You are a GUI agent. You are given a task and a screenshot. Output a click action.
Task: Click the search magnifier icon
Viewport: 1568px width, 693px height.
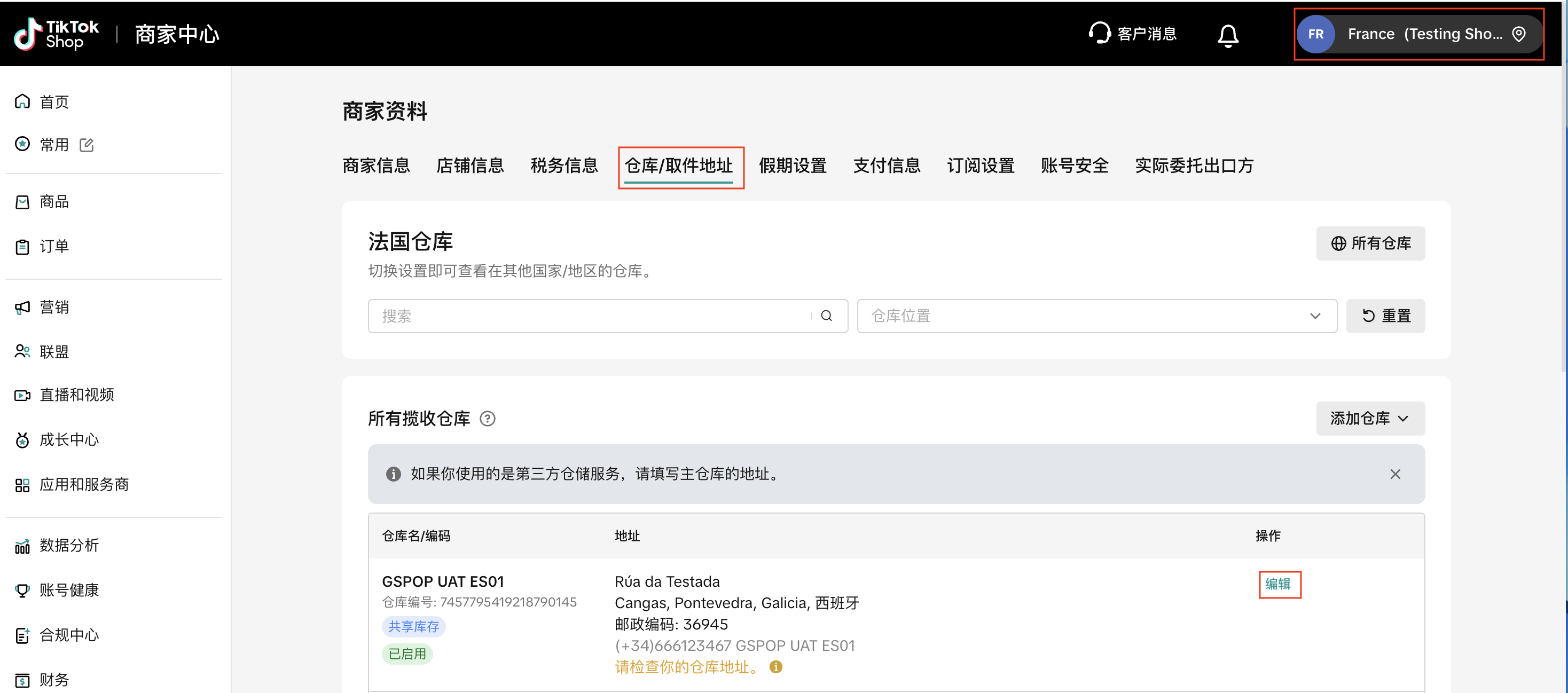(x=826, y=316)
